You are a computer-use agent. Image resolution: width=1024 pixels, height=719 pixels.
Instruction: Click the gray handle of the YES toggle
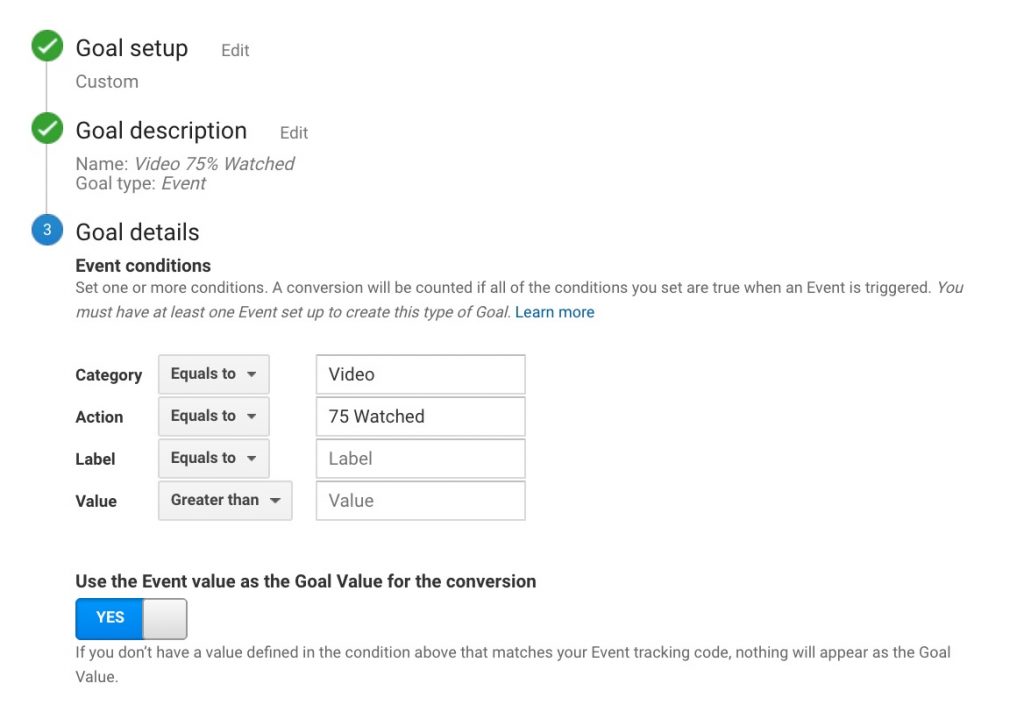pos(165,618)
